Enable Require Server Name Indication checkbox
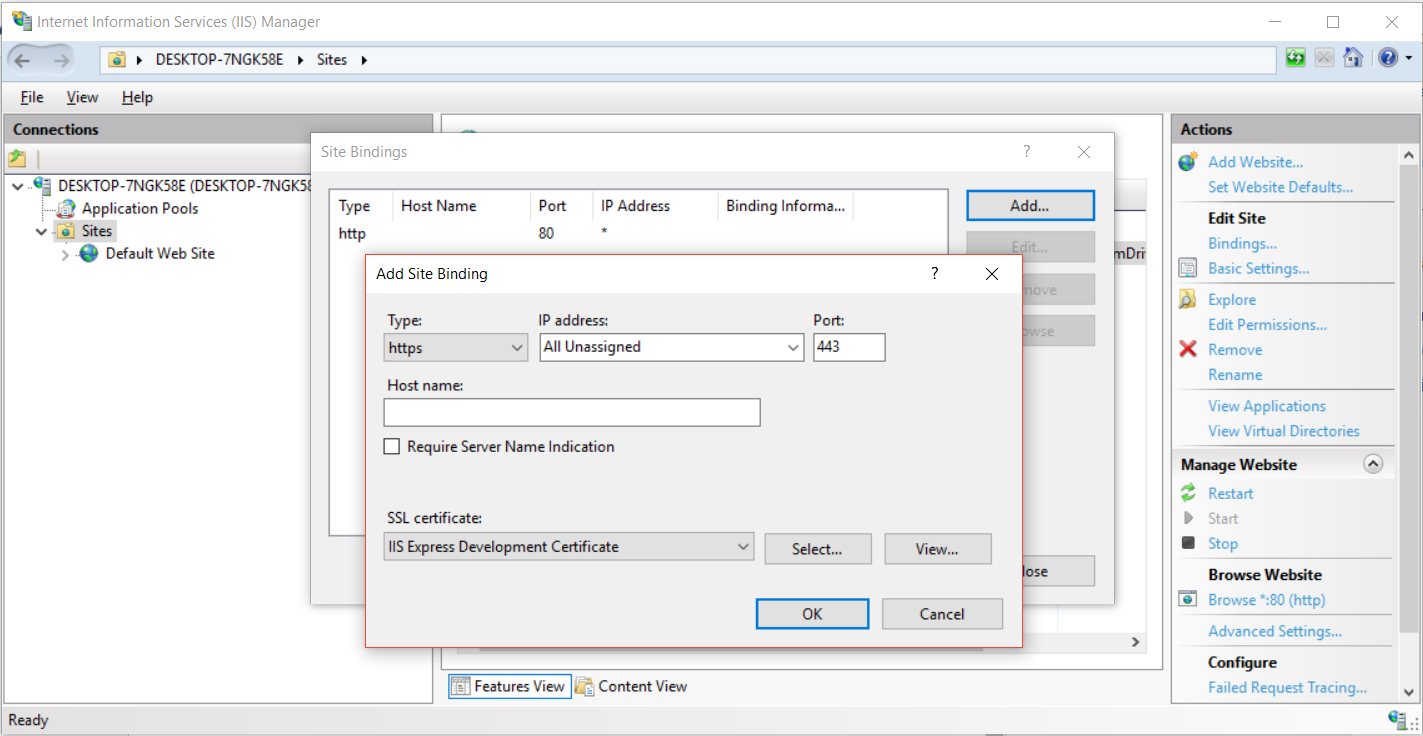The image size is (1423, 736). click(x=392, y=447)
